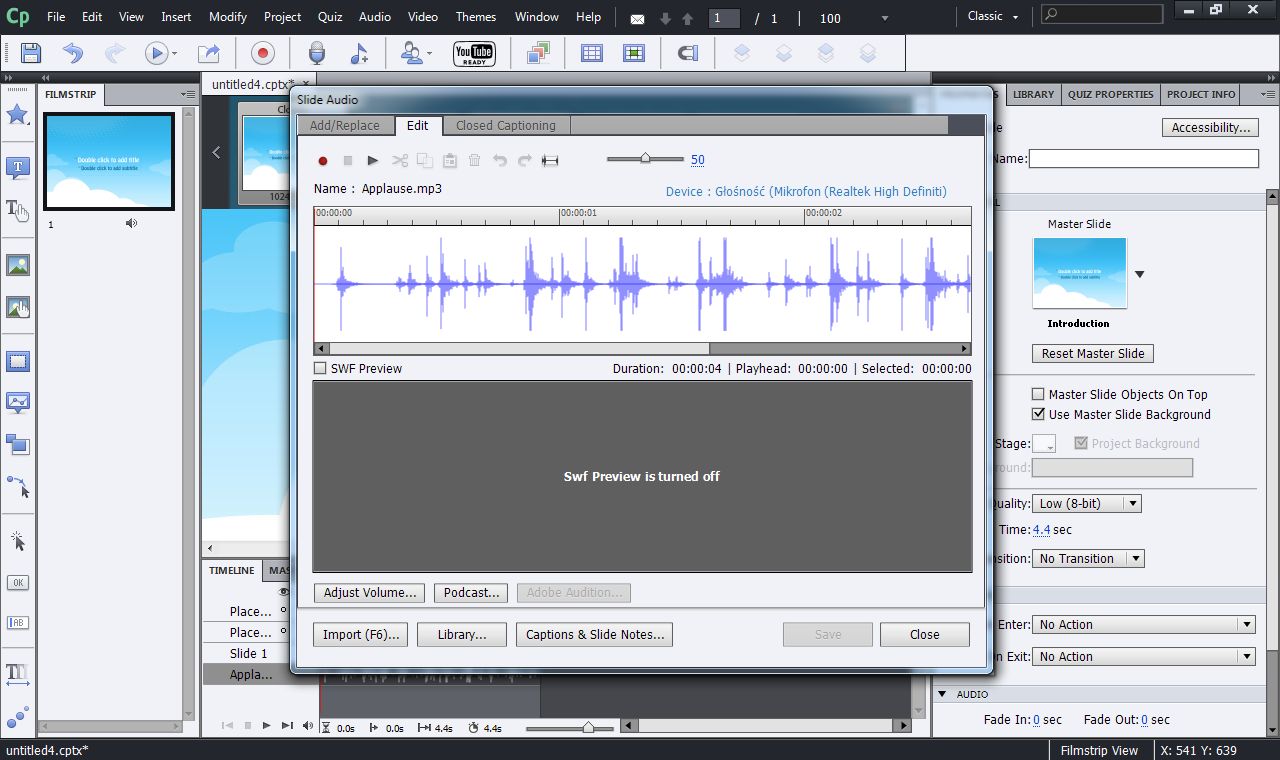Image resolution: width=1280 pixels, height=760 pixels.
Task: Uncheck Use Master Slide Background
Action: [1038, 414]
